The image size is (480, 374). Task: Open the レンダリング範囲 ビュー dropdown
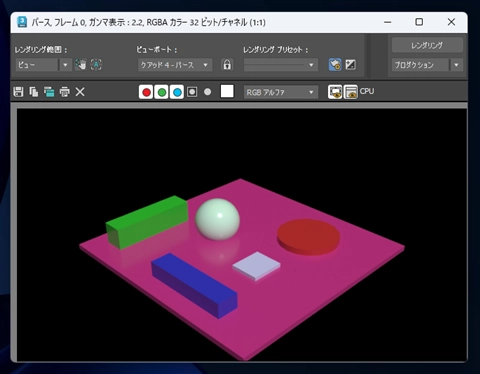[43, 65]
